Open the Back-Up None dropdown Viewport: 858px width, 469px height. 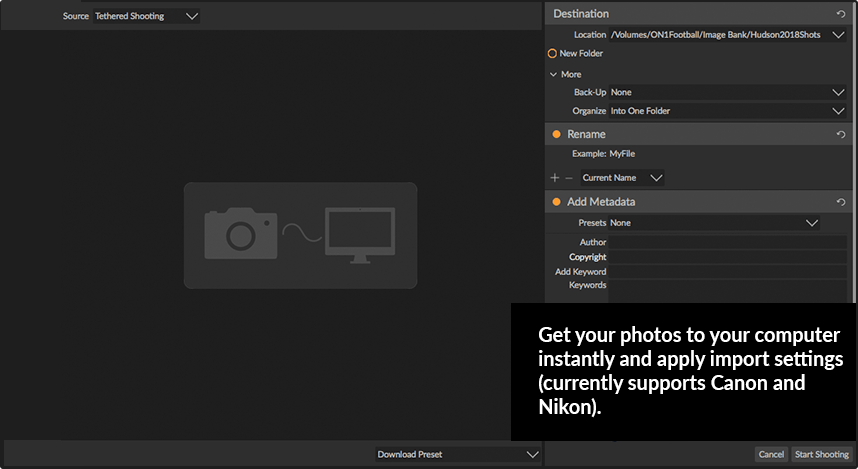pyautogui.click(x=728, y=92)
